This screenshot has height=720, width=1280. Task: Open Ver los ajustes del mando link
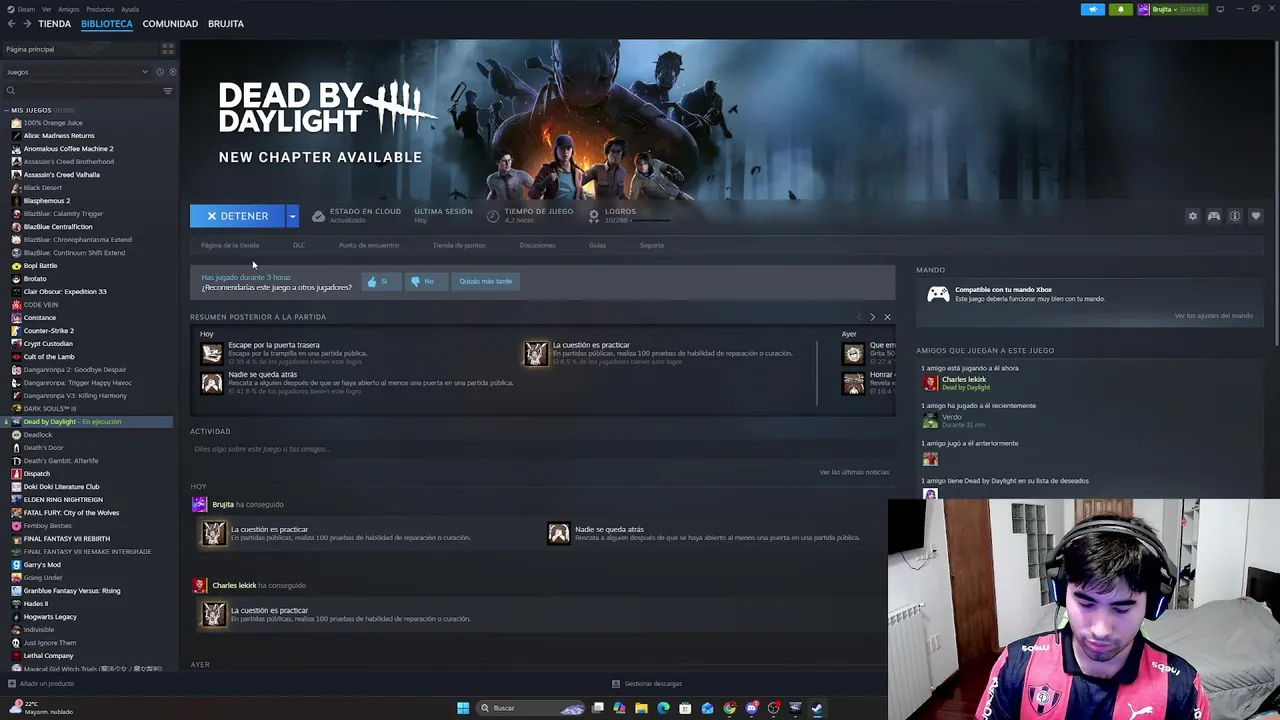[x=1214, y=316]
